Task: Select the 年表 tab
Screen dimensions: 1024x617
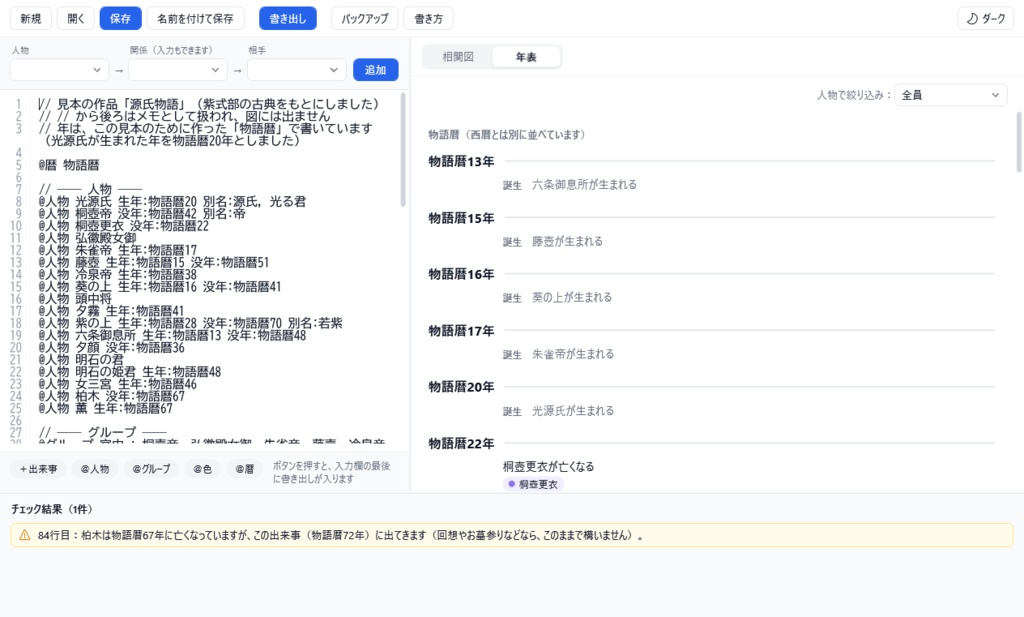Action: (526, 57)
